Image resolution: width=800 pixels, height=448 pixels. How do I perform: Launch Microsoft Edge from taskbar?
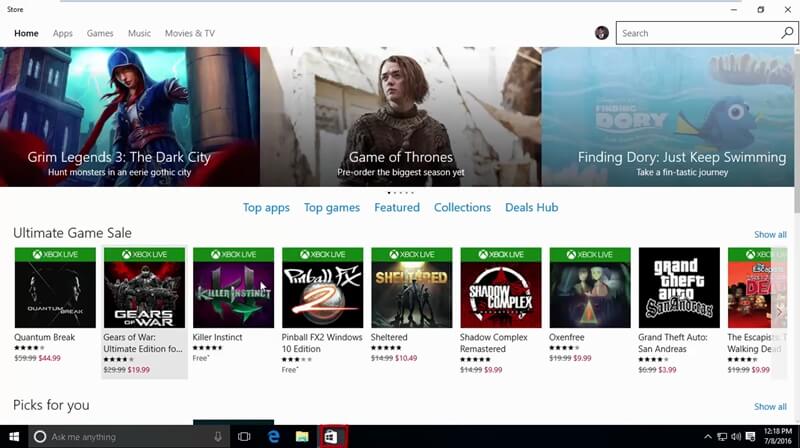point(273,437)
